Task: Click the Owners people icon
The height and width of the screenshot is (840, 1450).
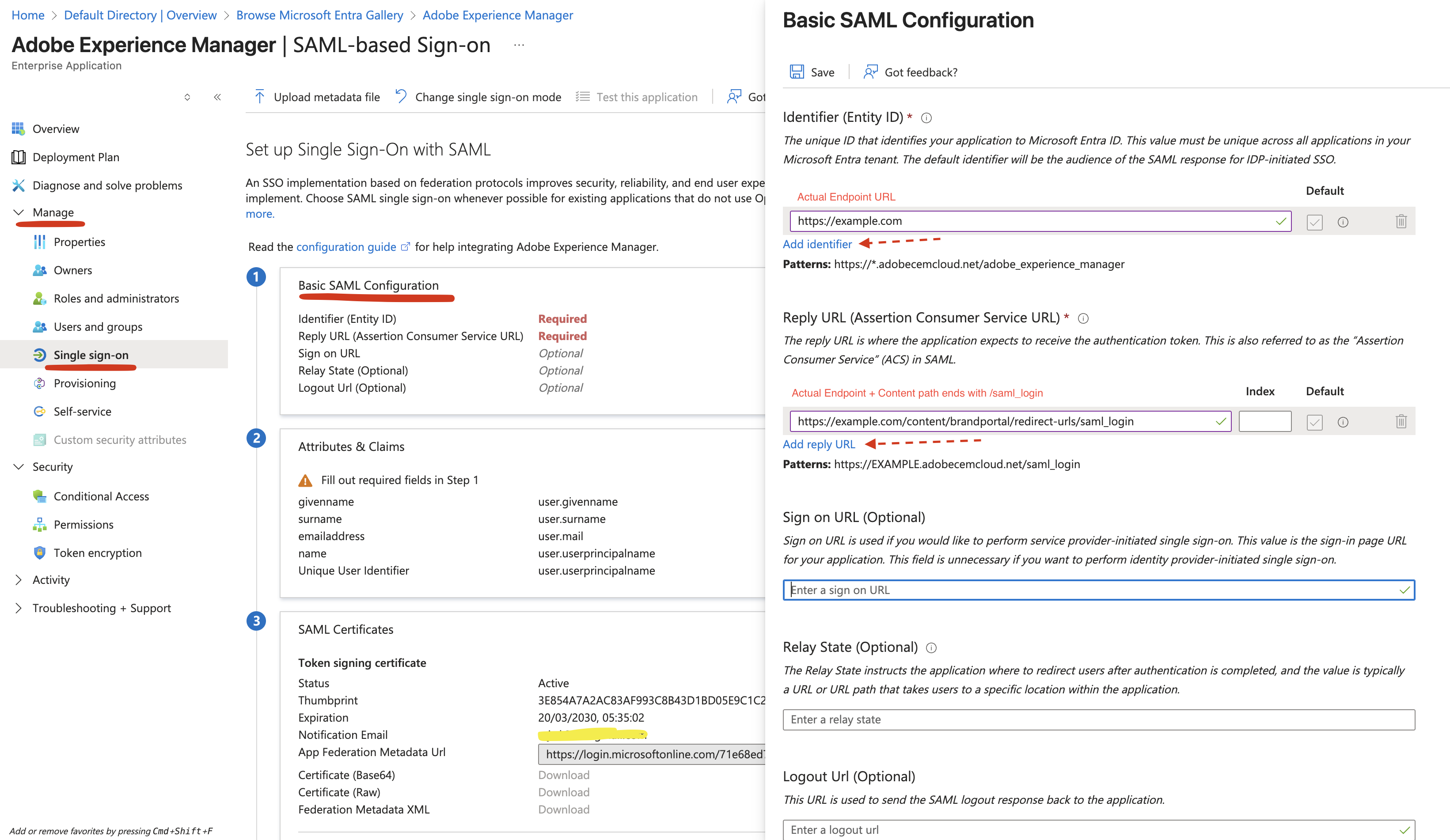Action: [39, 270]
